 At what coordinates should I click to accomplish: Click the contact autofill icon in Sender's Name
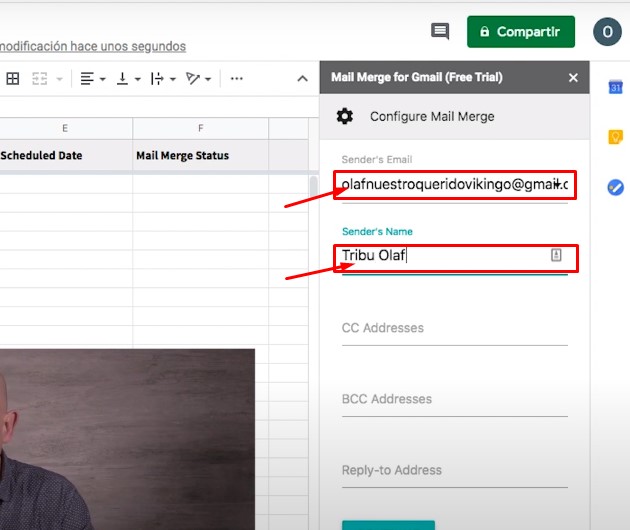[x=556, y=255]
